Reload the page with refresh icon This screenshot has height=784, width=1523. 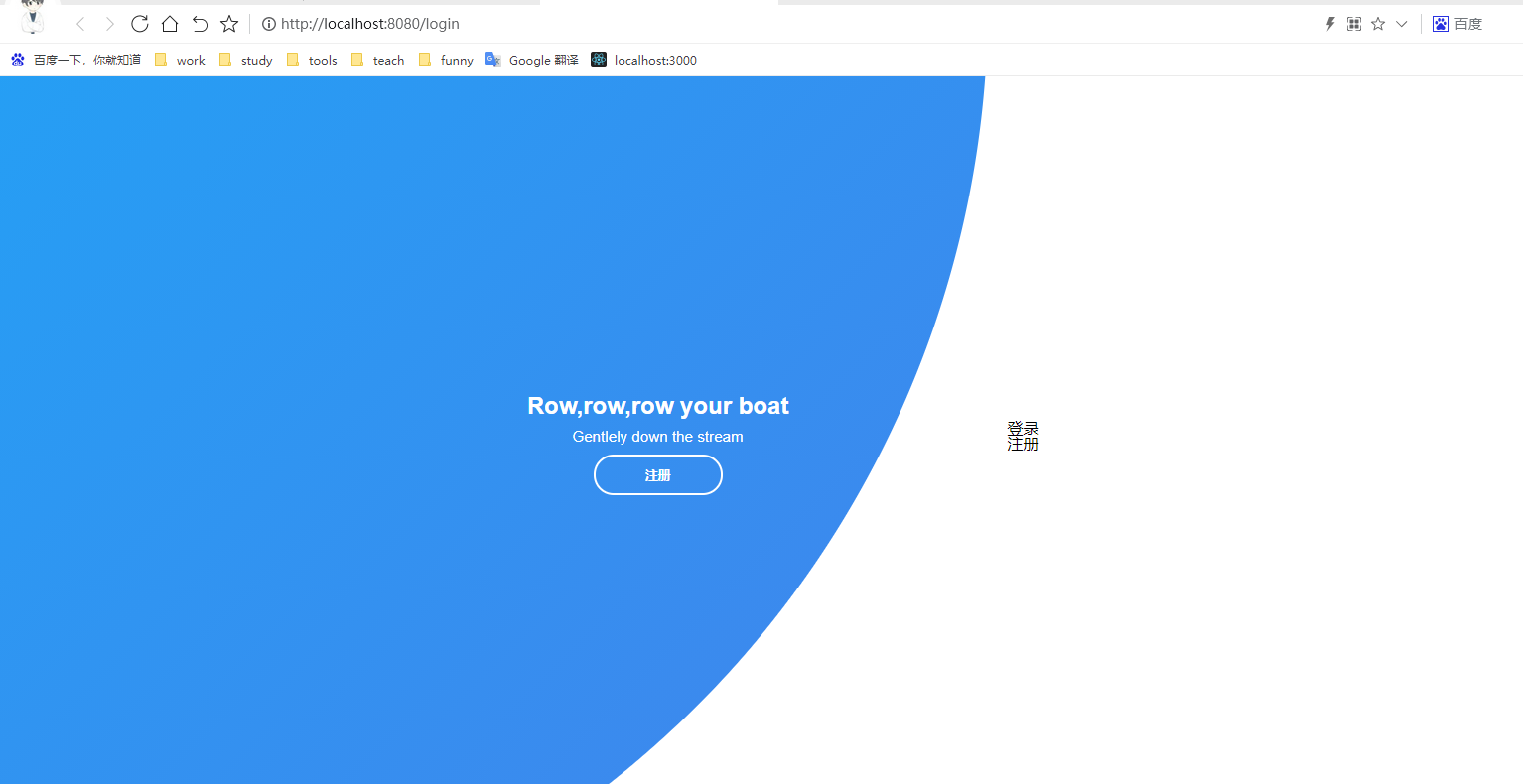pyautogui.click(x=140, y=24)
